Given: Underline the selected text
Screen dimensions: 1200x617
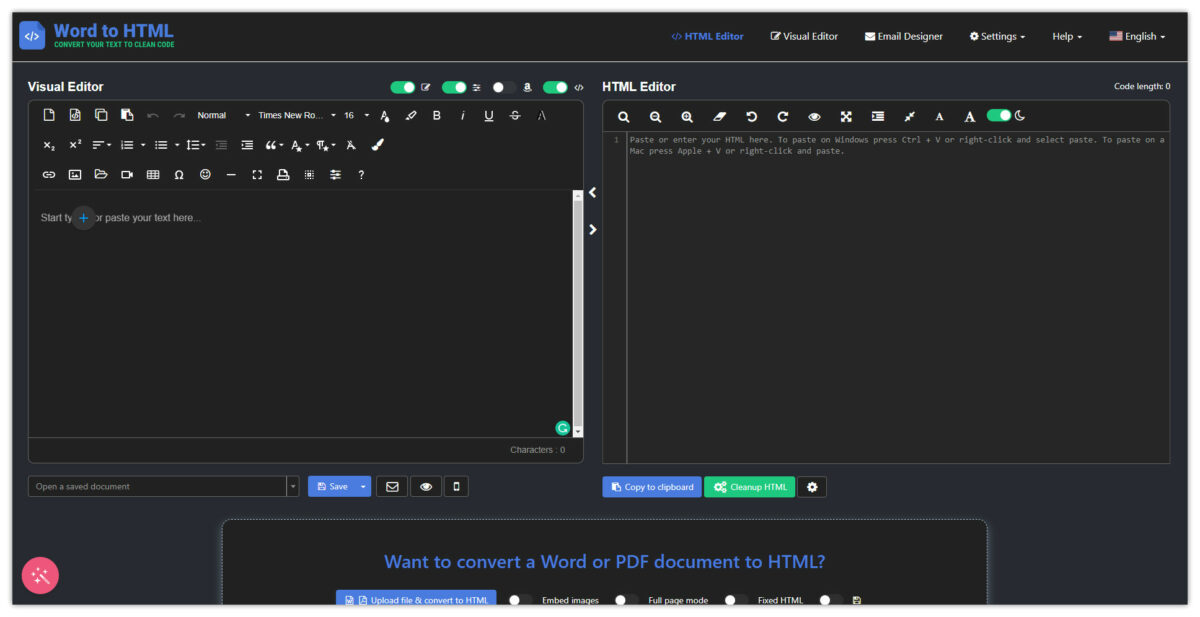Looking at the screenshot, I should (489, 115).
